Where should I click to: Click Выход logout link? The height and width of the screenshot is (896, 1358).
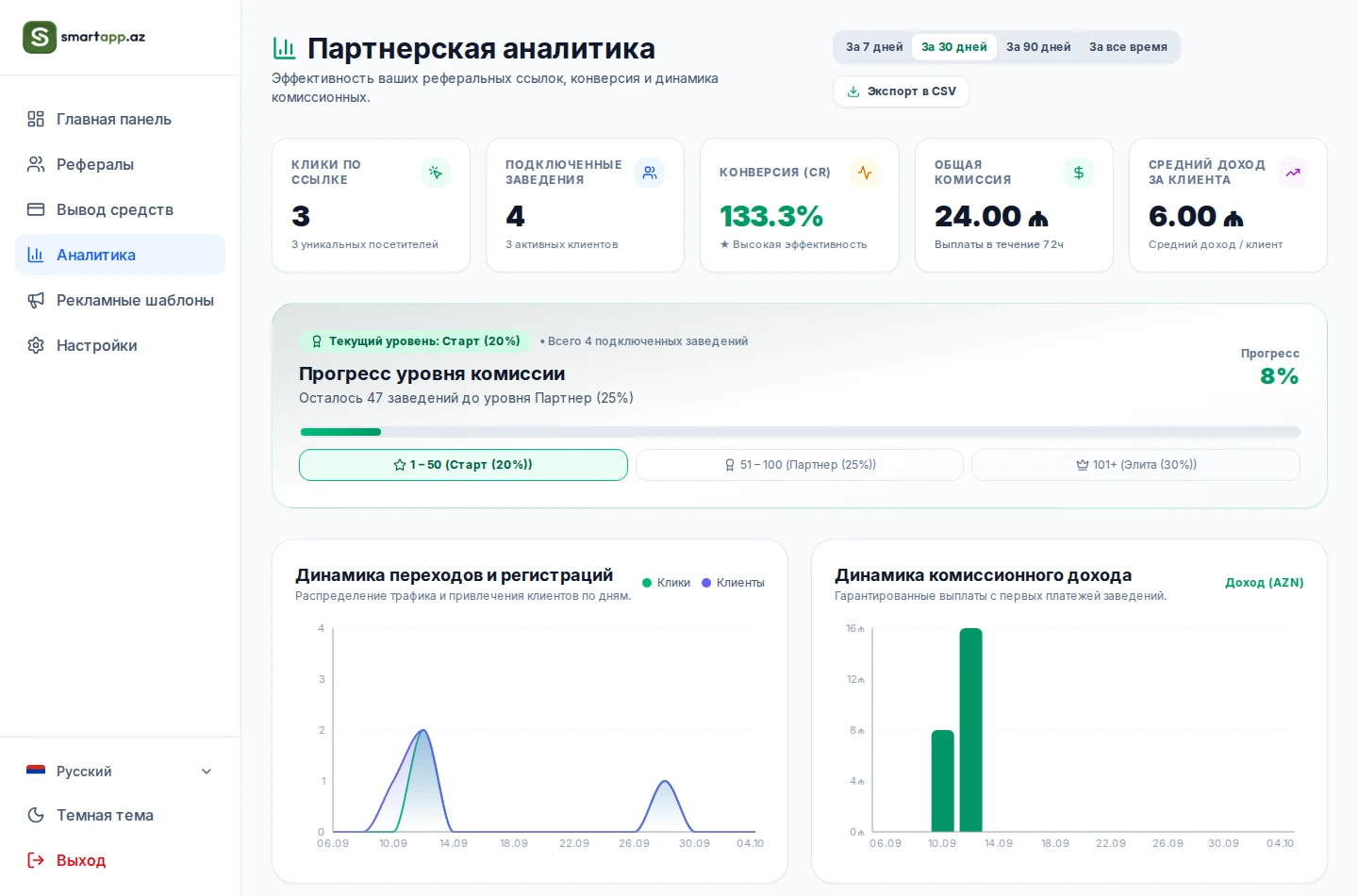pyautogui.click(x=120, y=860)
